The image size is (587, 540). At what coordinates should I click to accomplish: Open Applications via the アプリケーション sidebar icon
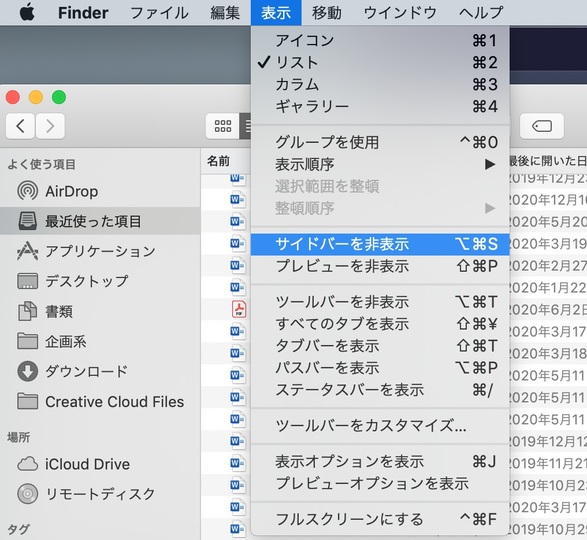point(27,251)
